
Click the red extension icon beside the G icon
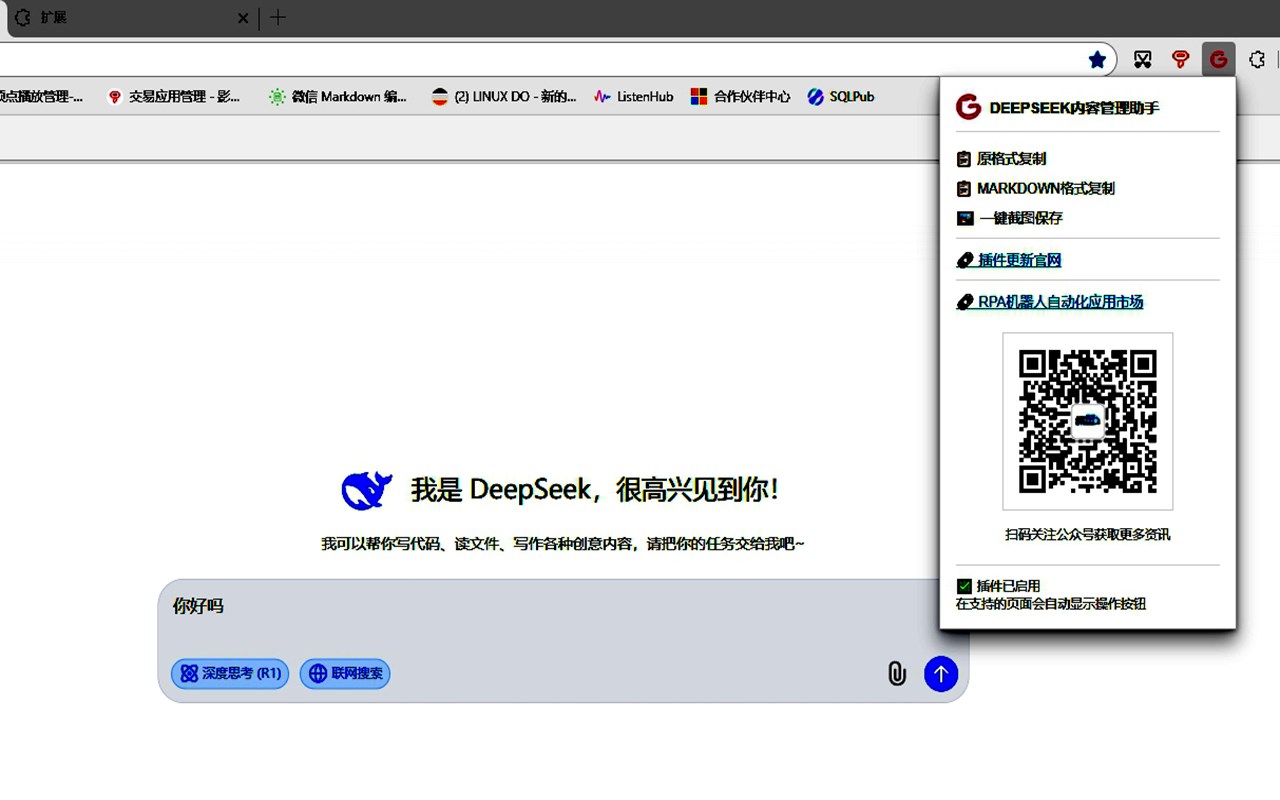coord(1180,60)
